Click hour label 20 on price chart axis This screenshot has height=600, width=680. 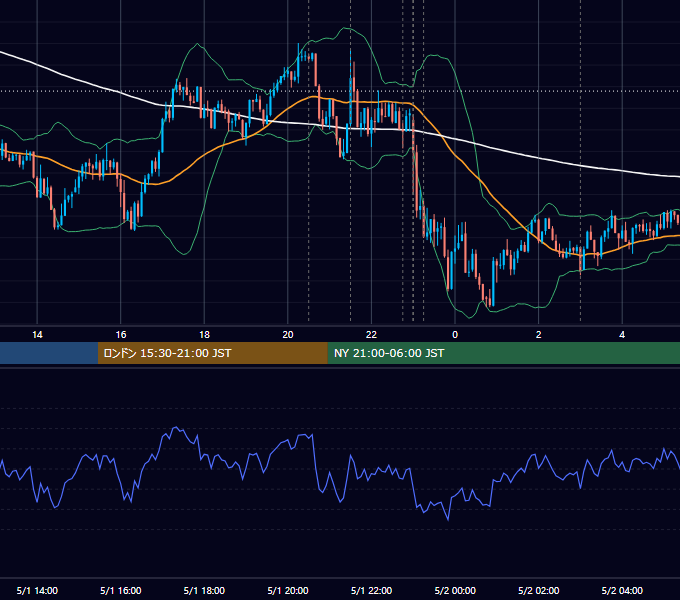coord(288,335)
